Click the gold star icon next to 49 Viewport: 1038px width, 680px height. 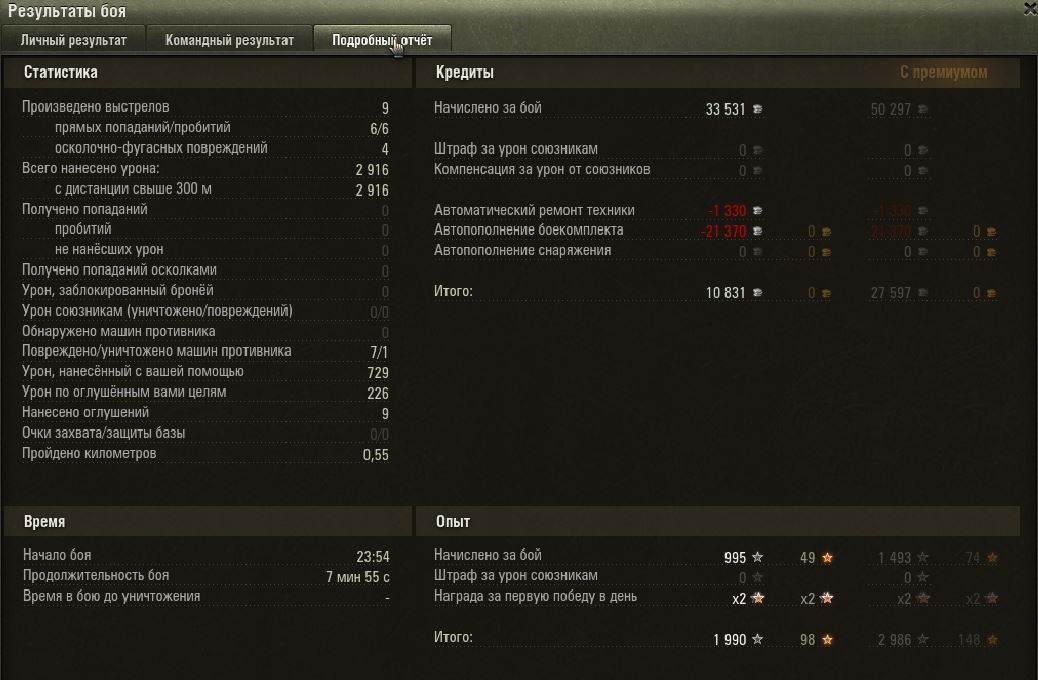[827, 558]
